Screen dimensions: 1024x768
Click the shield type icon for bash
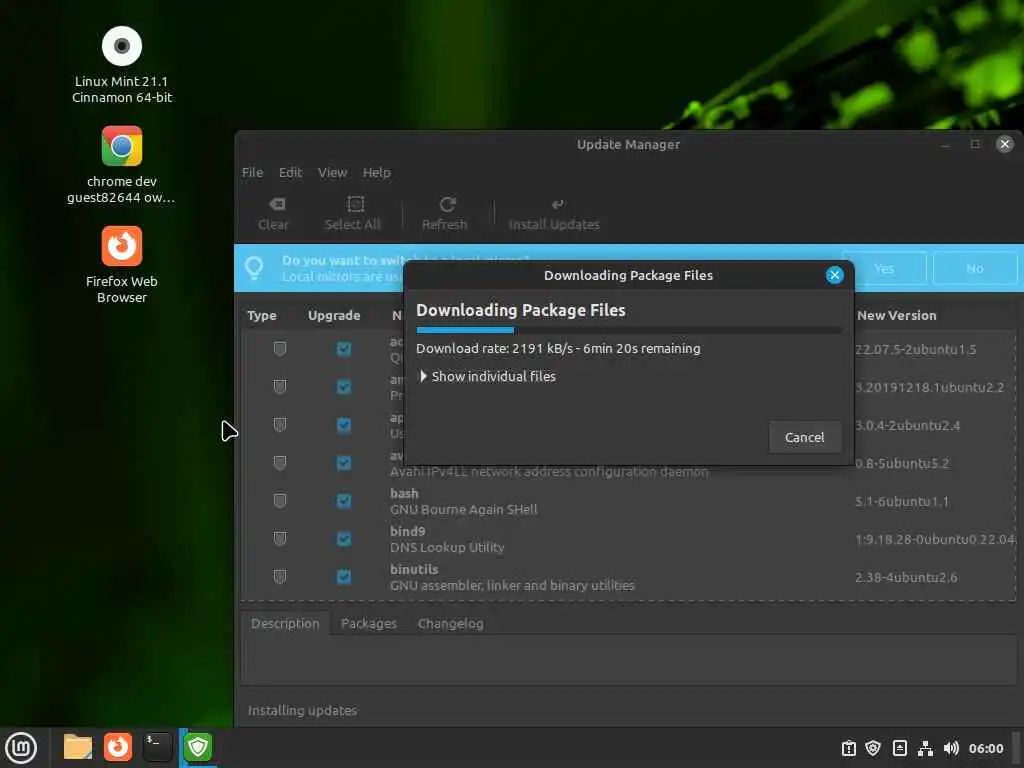pyautogui.click(x=280, y=501)
